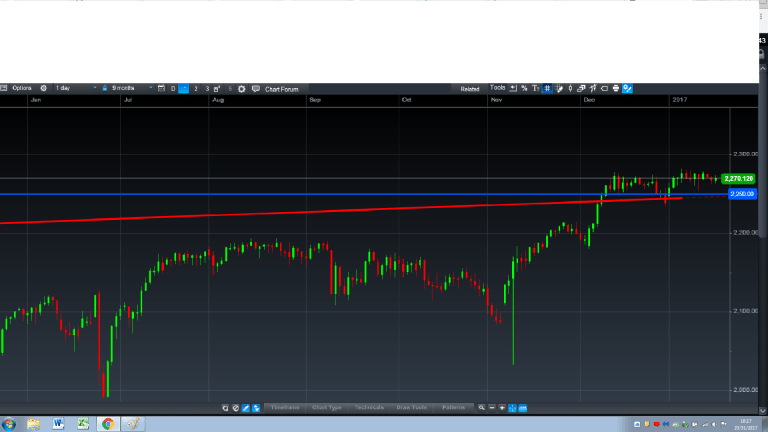Toggle the blue padlock before 9 months
This screenshot has height=432, width=768.
pyautogui.click(x=105, y=88)
